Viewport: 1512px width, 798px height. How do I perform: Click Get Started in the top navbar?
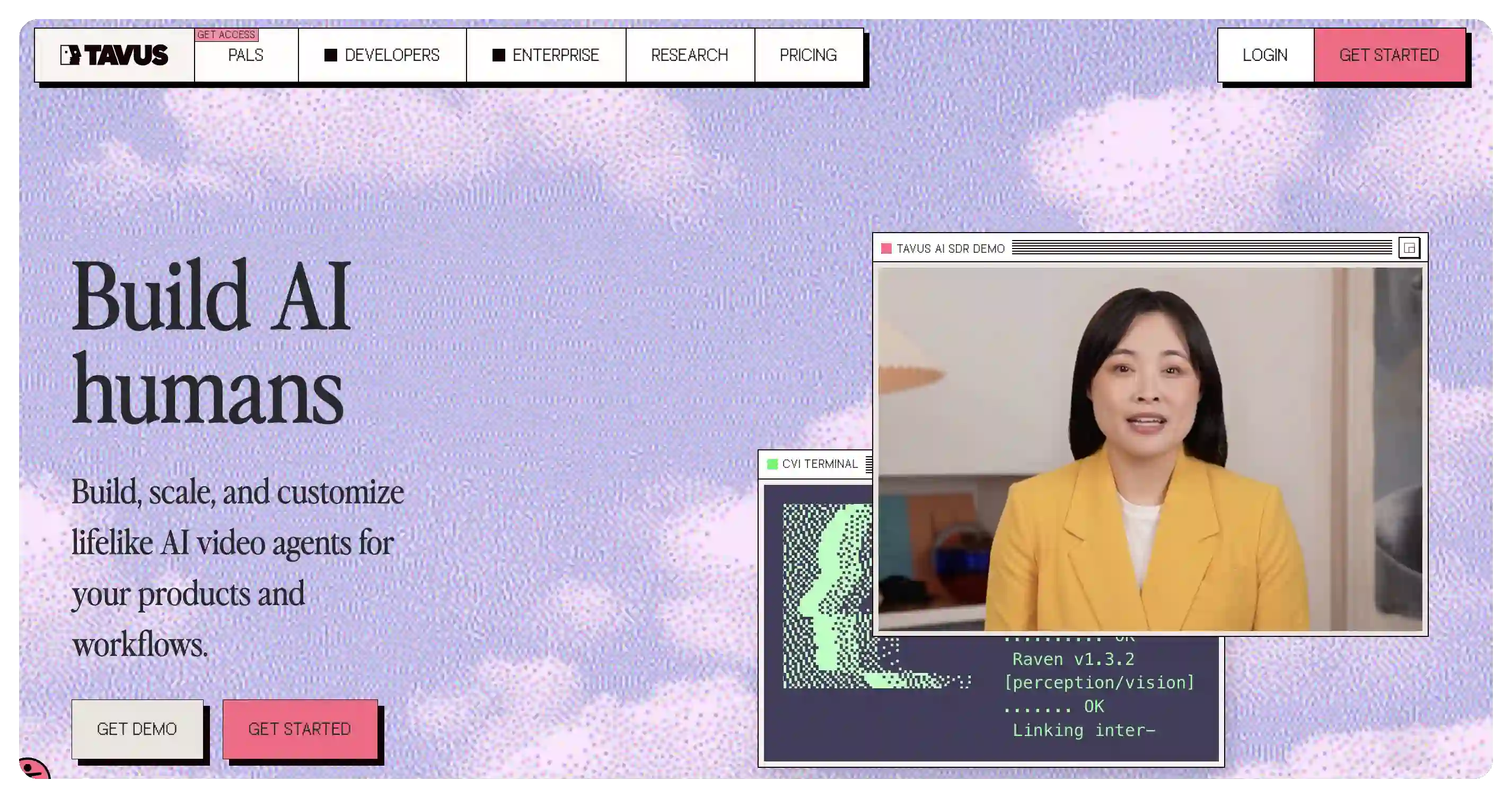[1390, 55]
